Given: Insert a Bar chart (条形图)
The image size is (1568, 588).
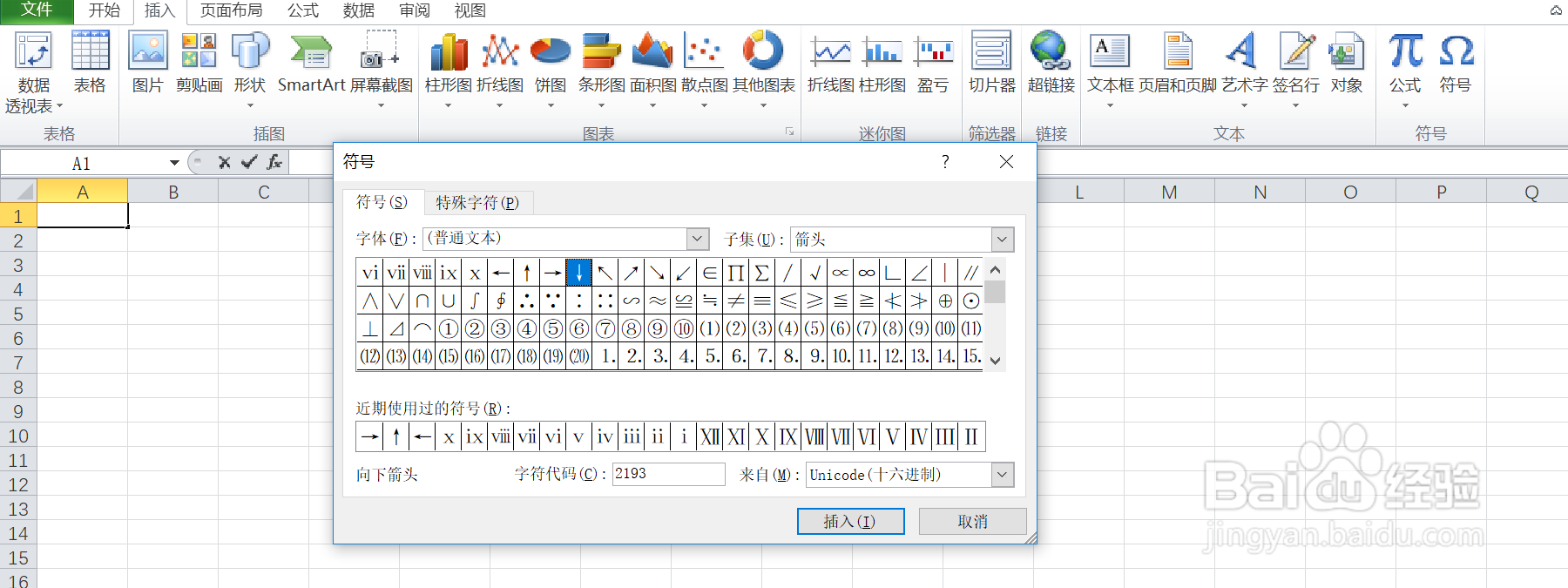Looking at the screenshot, I should point(601,70).
